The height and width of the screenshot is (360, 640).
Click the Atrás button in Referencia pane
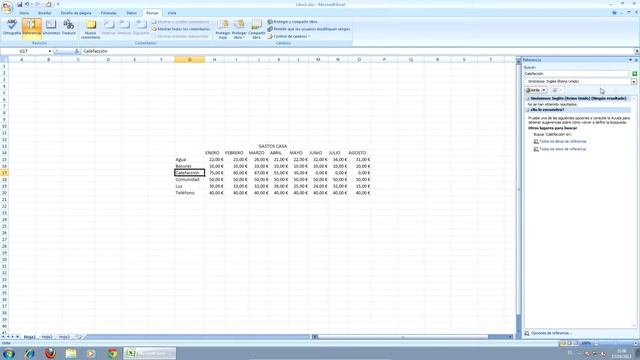pos(533,90)
